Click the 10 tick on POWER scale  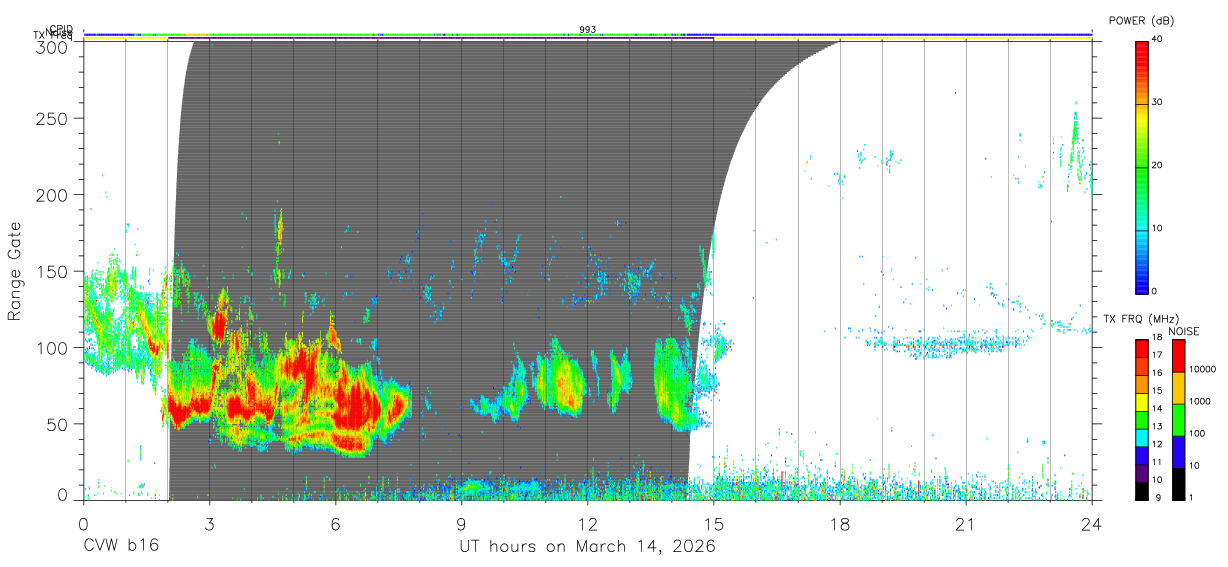pyautogui.click(x=1157, y=229)
